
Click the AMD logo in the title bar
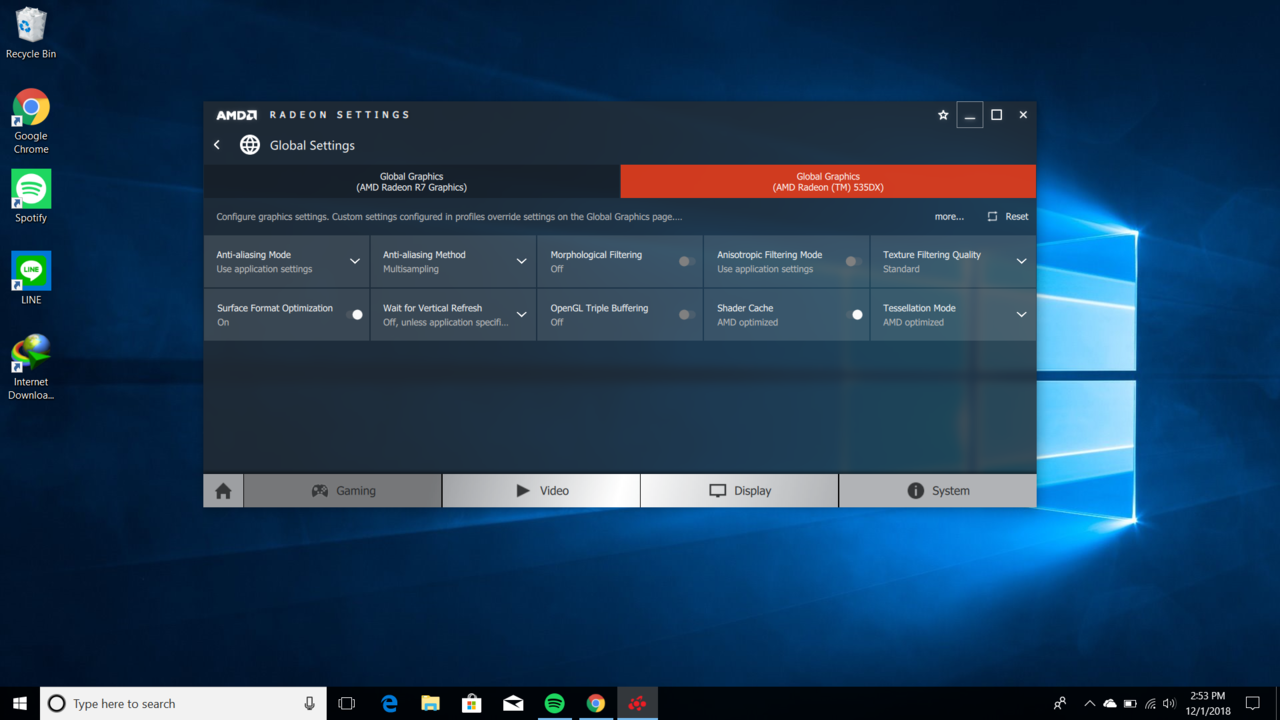tap(237, 115)
